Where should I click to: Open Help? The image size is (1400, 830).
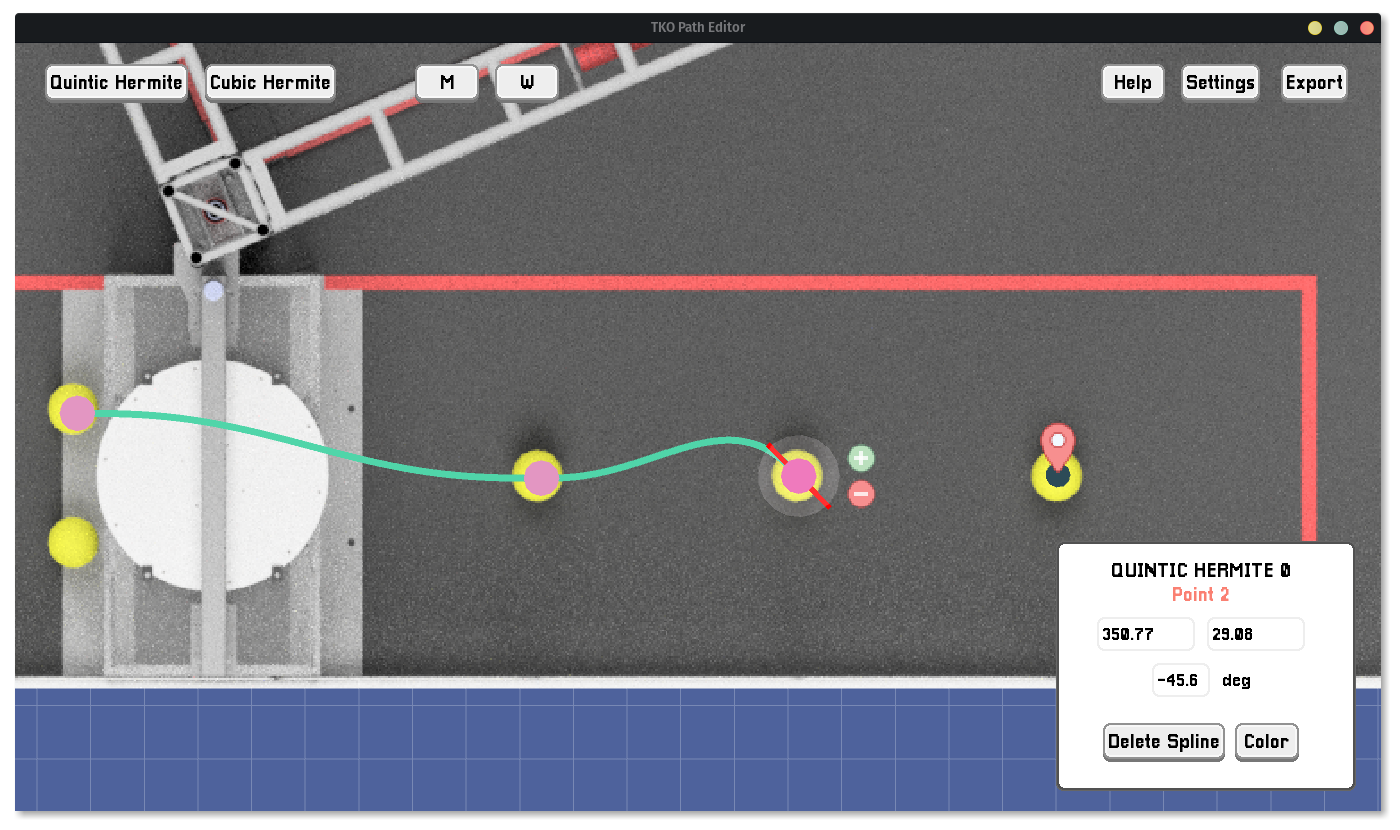1133,82
